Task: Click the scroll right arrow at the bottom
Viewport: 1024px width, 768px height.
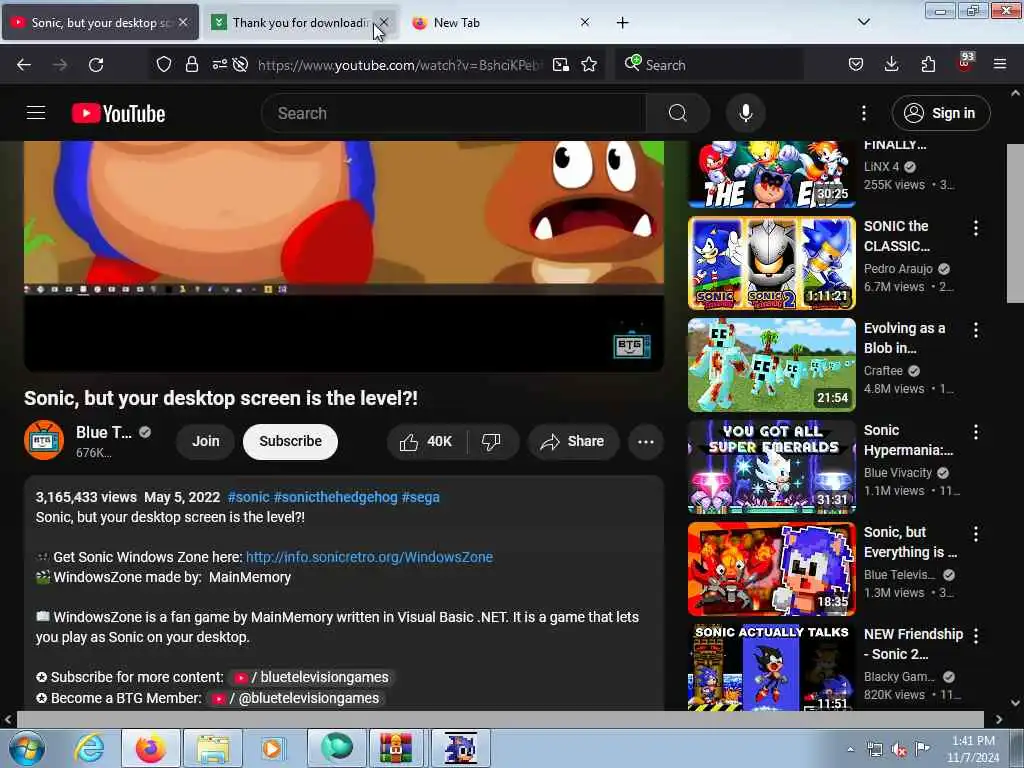Action: [x=999, y=719]
